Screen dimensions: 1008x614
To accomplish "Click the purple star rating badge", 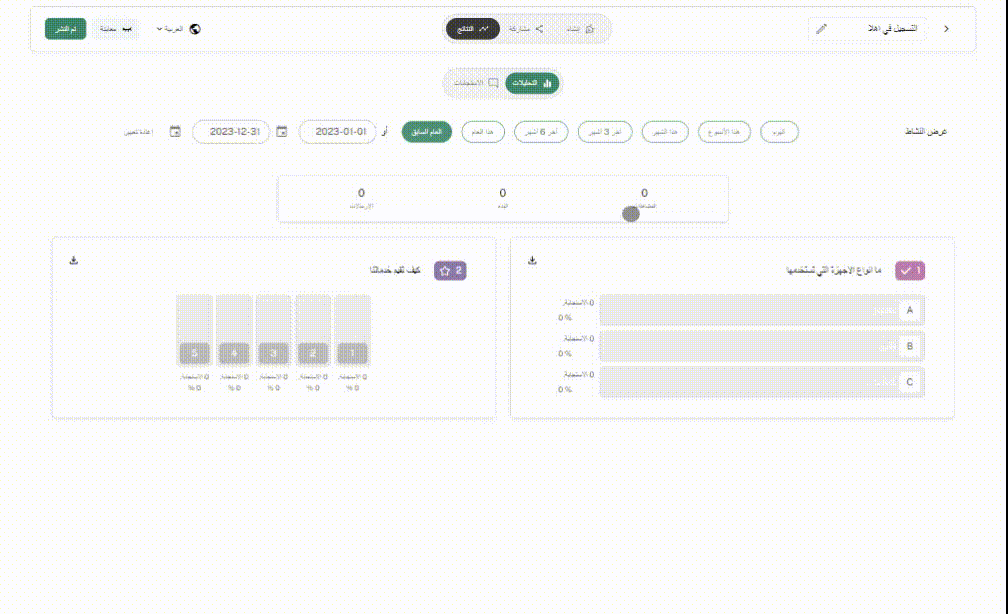I will click(x=450, y=270).
